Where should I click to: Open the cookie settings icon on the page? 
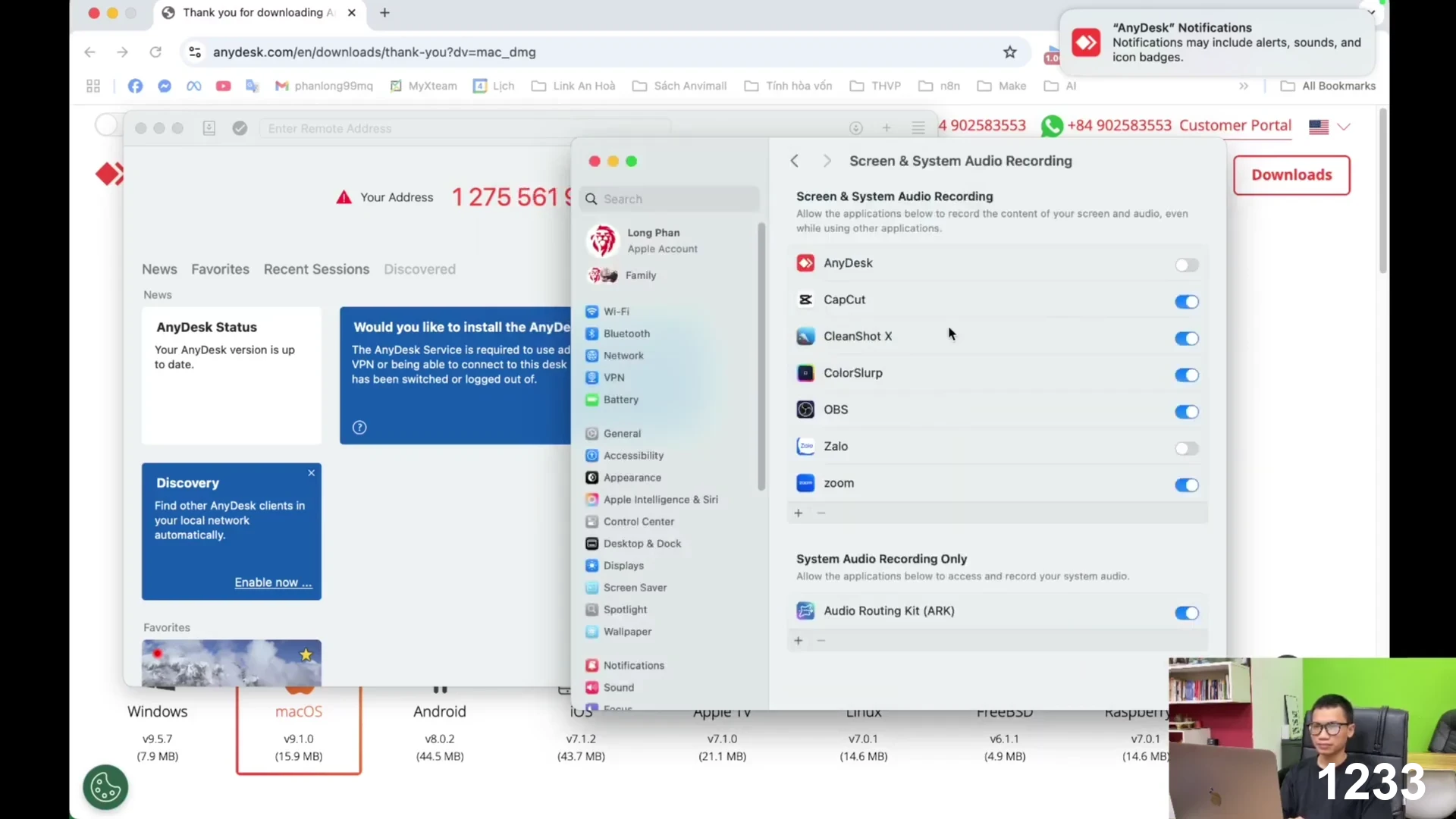pyautogui.click(x=105, y=787)
